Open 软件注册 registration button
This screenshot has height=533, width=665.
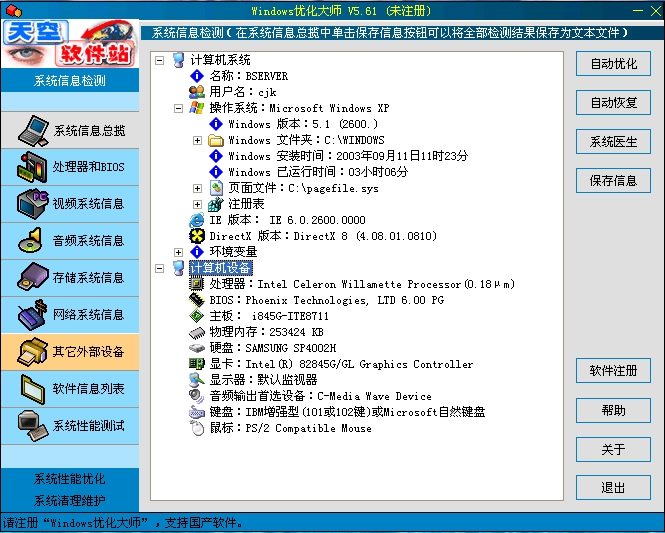point(613,371)
